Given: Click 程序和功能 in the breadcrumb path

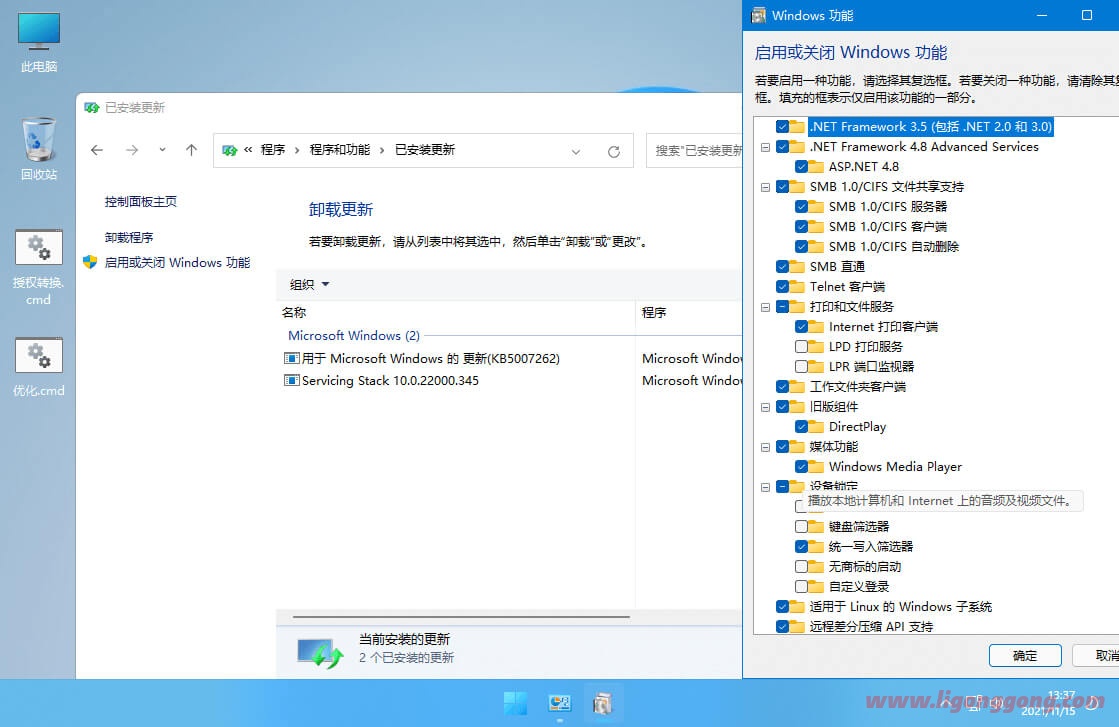Looking at the screenshot, I should pos(340,150).
